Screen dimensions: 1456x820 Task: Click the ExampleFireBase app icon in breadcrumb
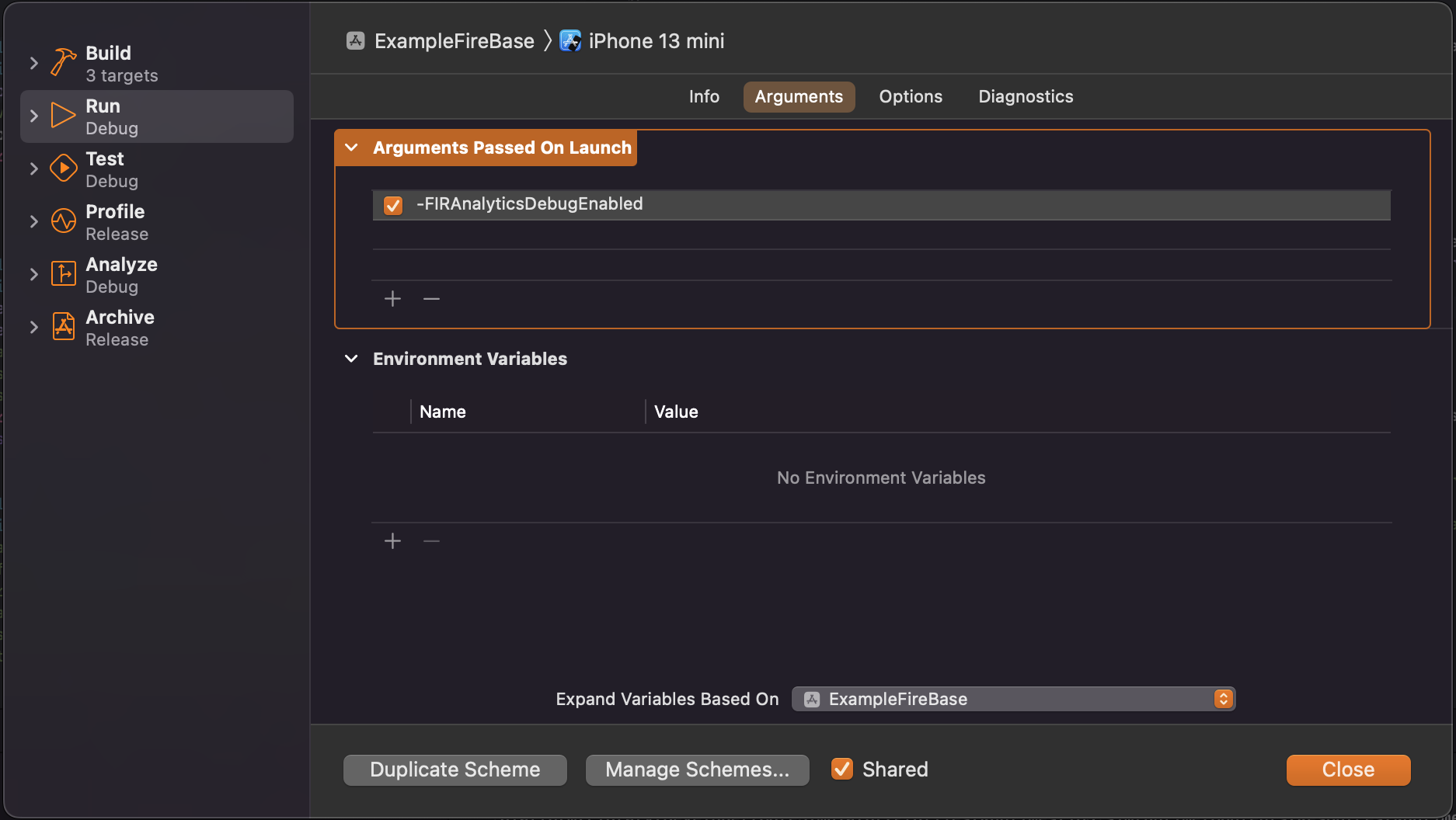click(x=355, y=41)
